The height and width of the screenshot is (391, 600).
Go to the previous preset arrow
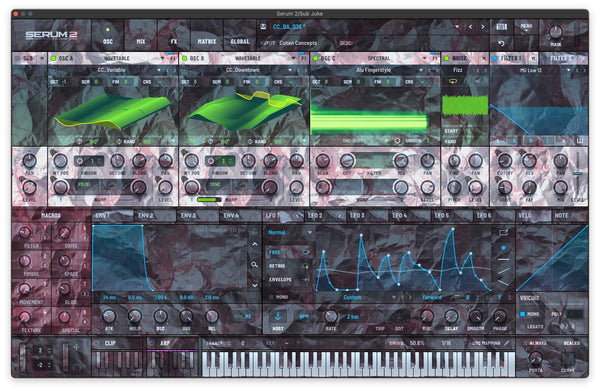pyautogui.click(x=470, y=27)
